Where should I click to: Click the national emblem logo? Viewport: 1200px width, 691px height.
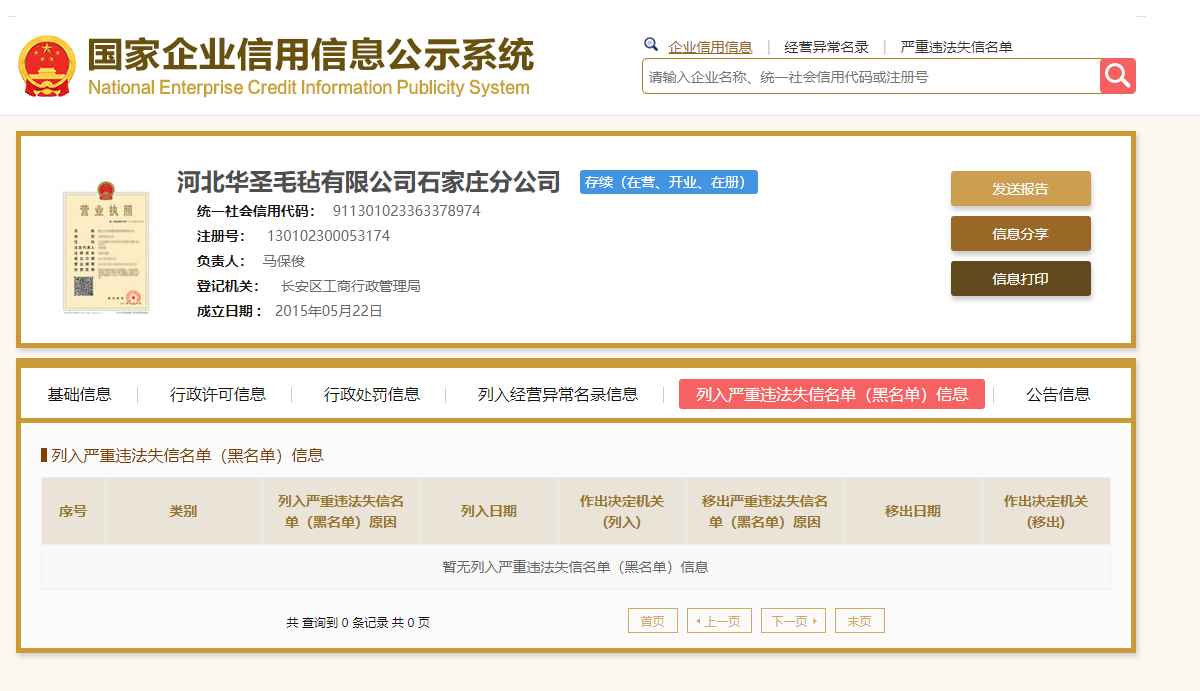coord(46,66)
